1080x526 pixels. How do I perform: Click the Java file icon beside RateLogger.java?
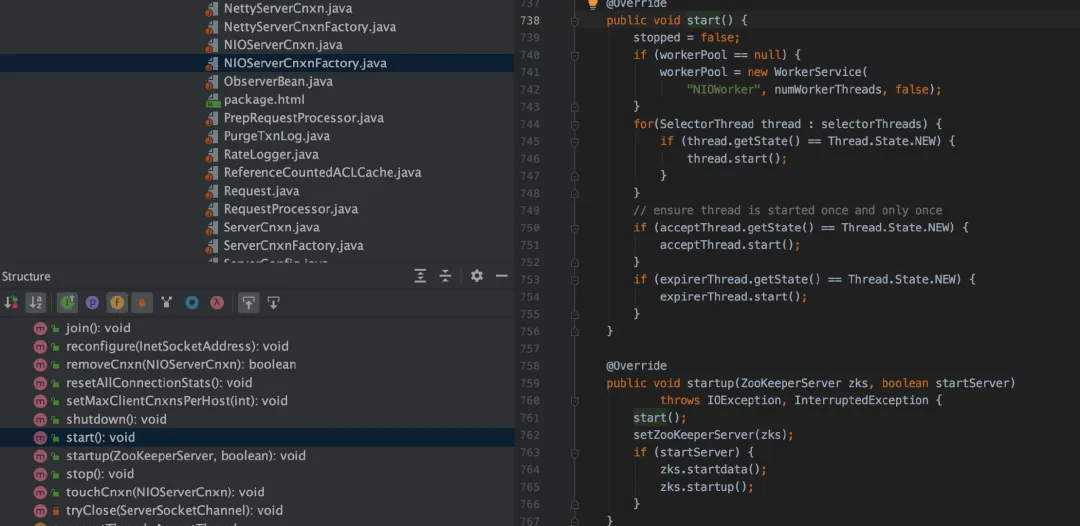(x=212, y=155)
